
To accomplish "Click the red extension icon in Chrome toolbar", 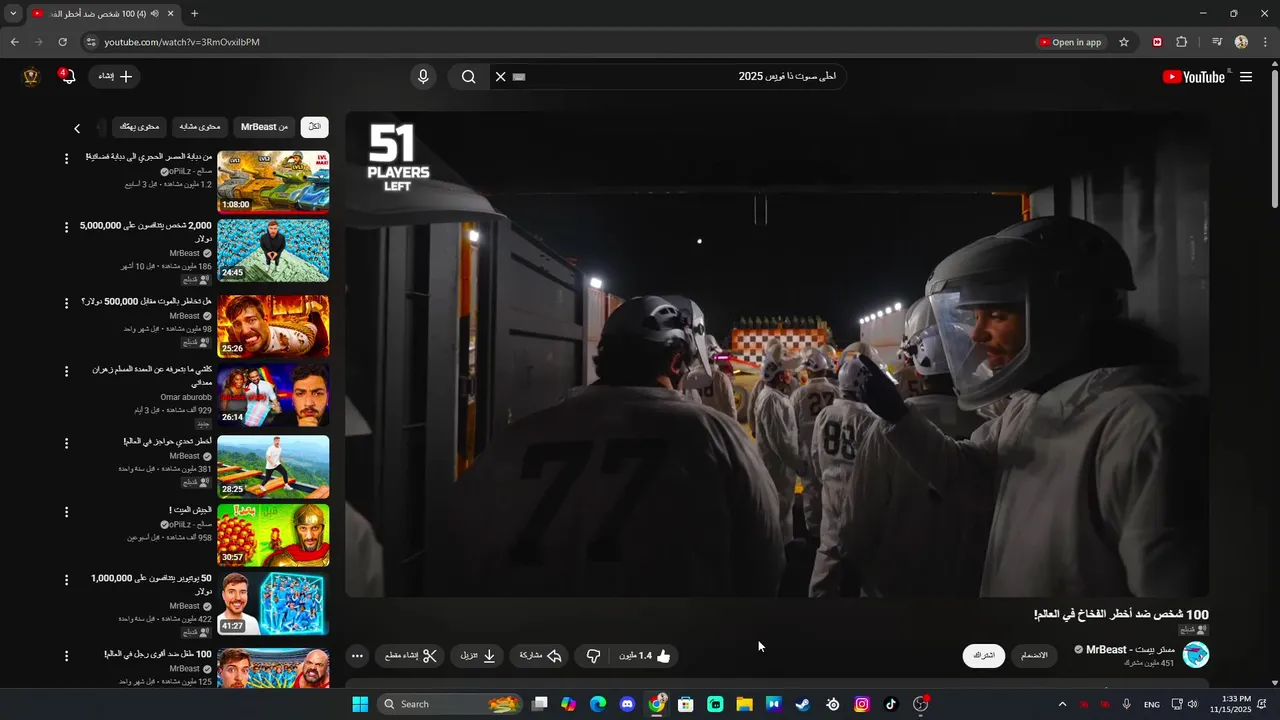I will click(1158, 42).
